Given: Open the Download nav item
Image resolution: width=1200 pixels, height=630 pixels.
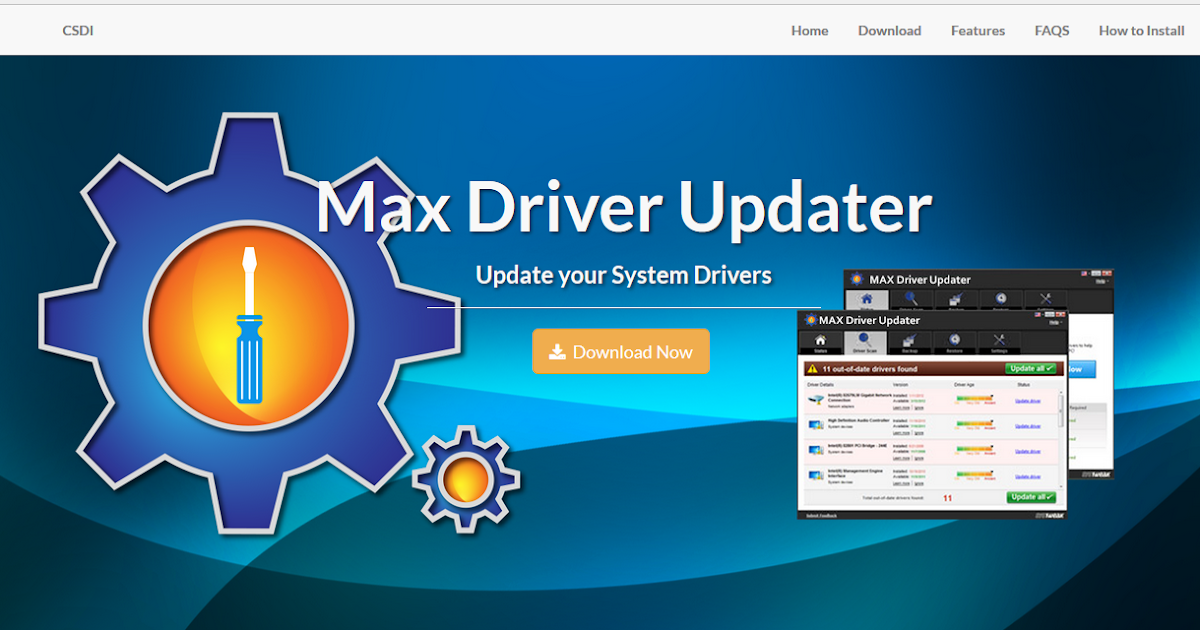Looking at the screenshot, I should tap(889, 31).
